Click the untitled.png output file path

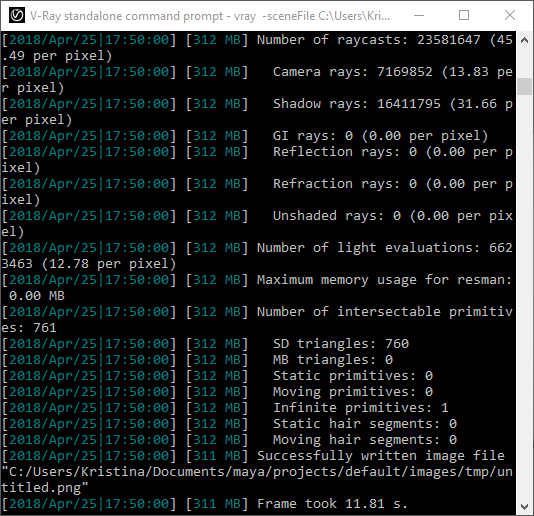point(257,480)
